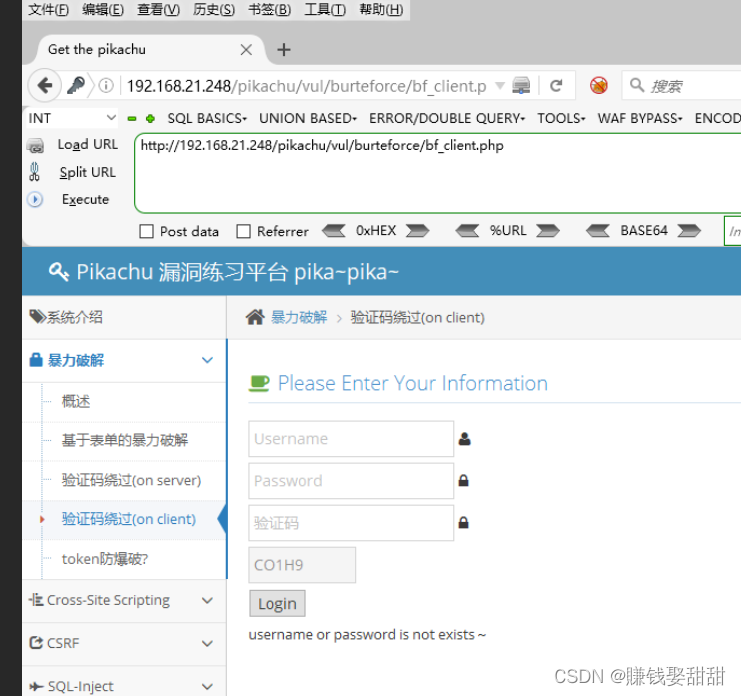Expand the CSRF section chevron
741x696 pixels.
click(x=207, y=644)
